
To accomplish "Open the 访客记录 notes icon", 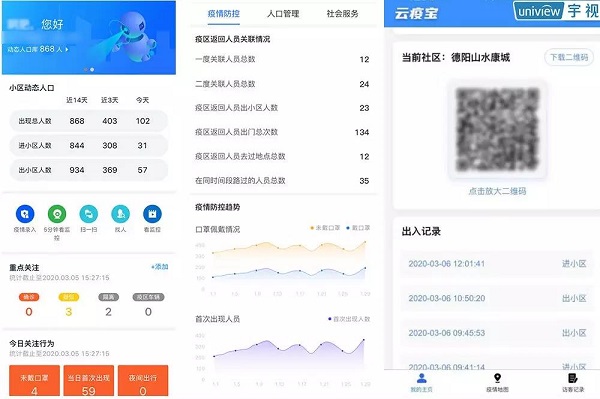I will point(573,378).
